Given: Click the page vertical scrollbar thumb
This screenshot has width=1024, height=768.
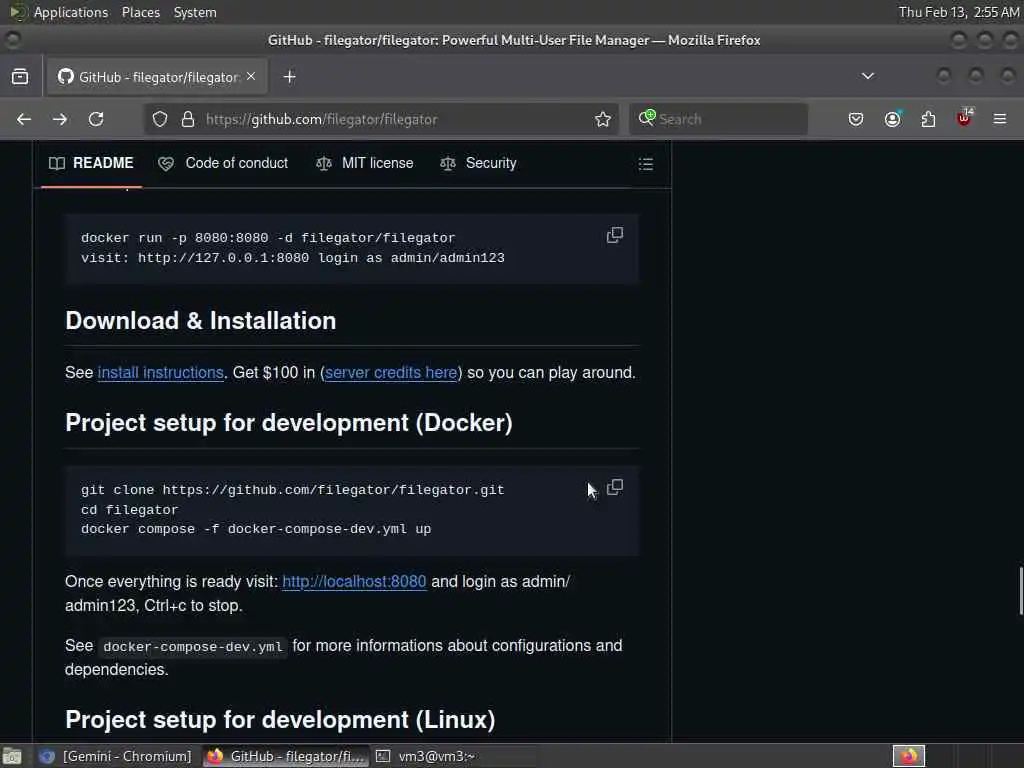Looking at the screenshot, I should (1021, 591).
